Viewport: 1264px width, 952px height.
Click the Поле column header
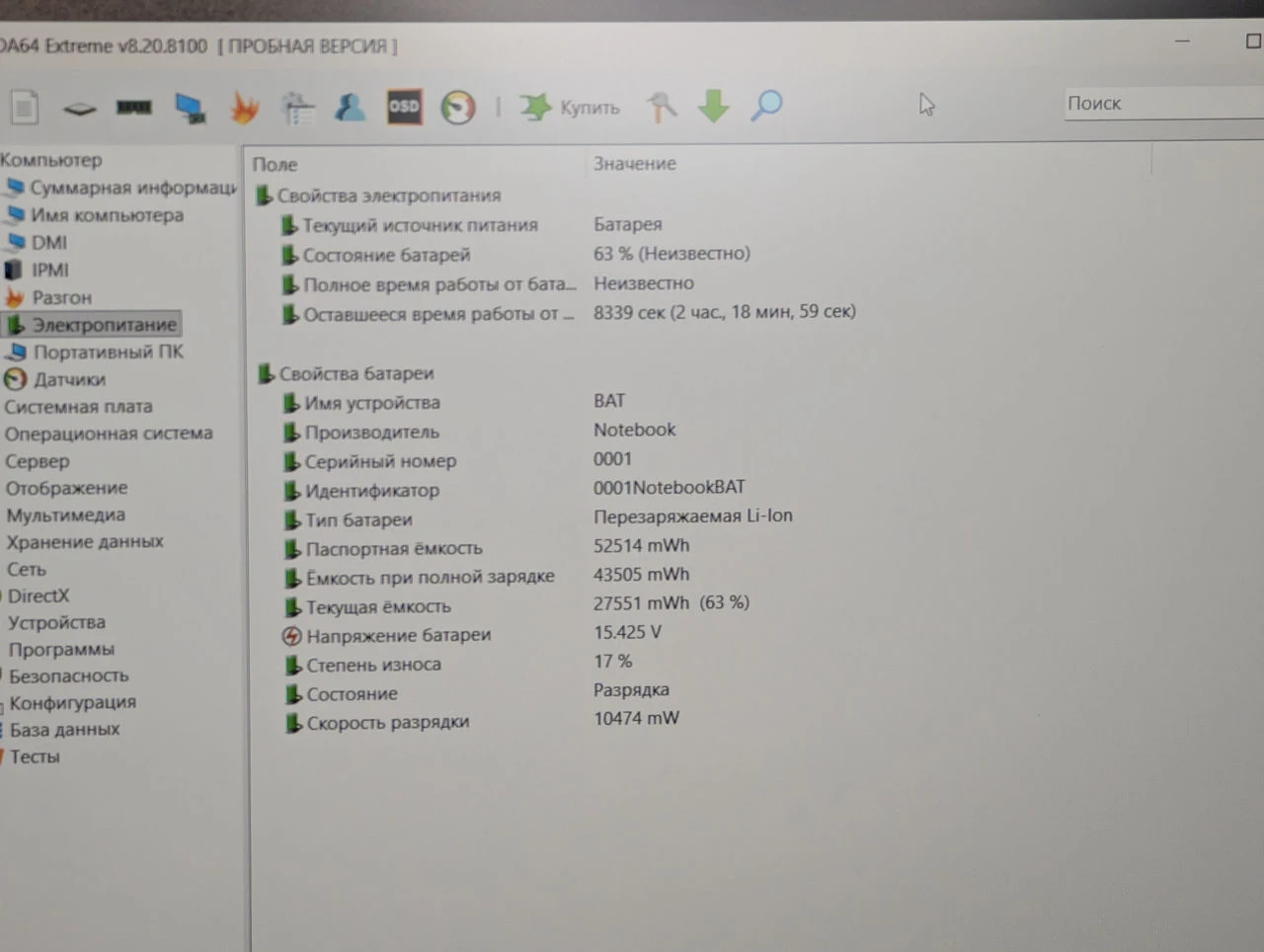click(275, 164)
